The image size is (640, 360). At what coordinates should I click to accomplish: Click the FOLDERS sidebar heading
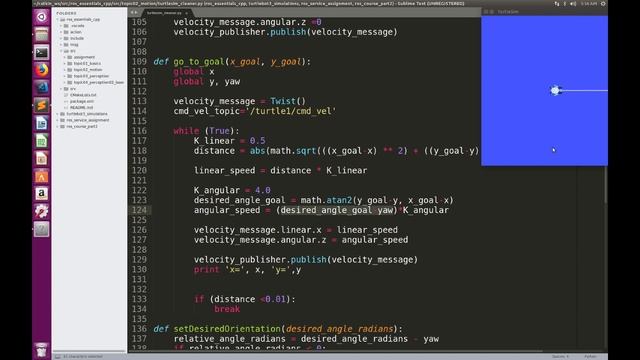pyautogui.click(x=66, y=13)
